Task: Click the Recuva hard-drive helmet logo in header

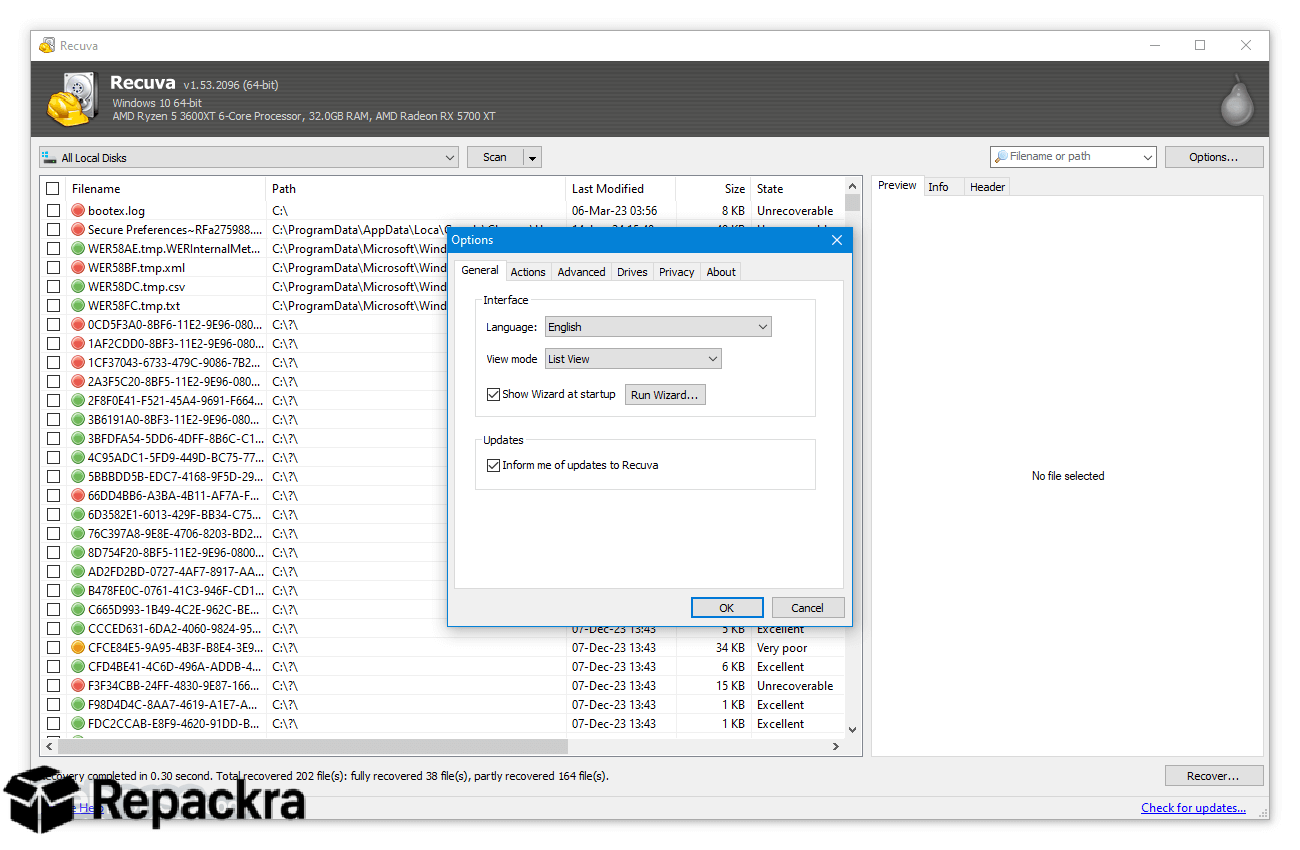Action: point(72,99)
